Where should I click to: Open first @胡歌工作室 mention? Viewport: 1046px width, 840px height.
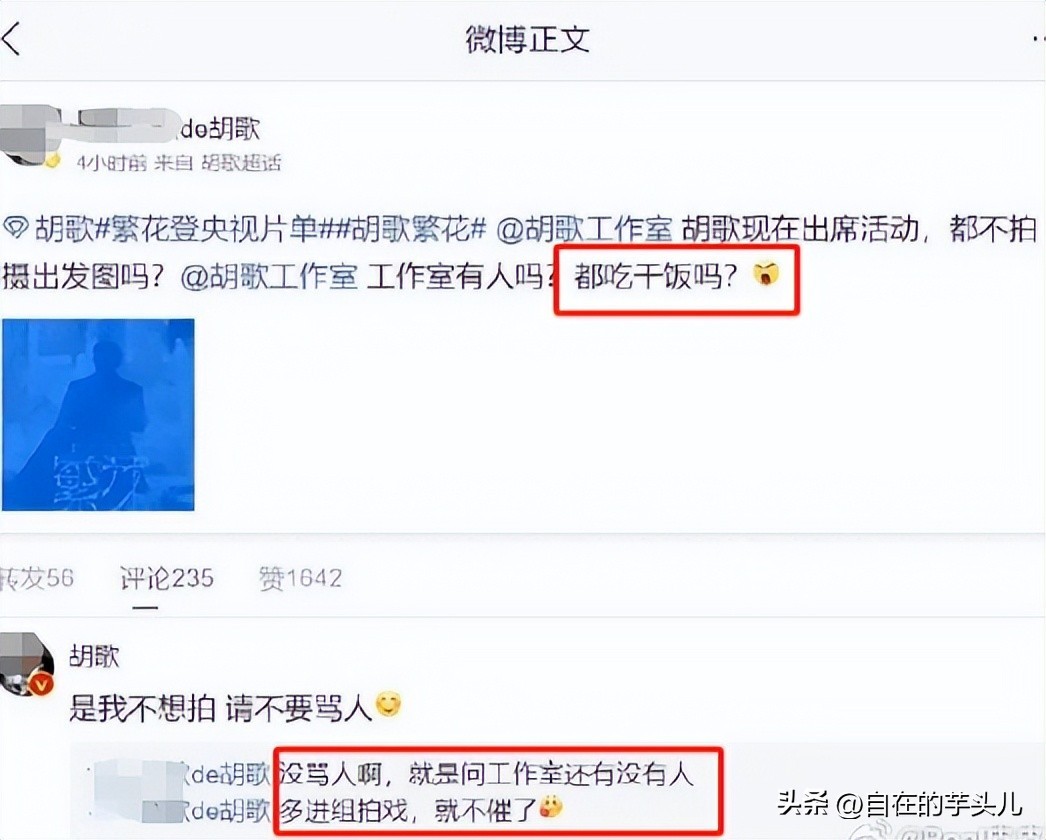[584, 230]
